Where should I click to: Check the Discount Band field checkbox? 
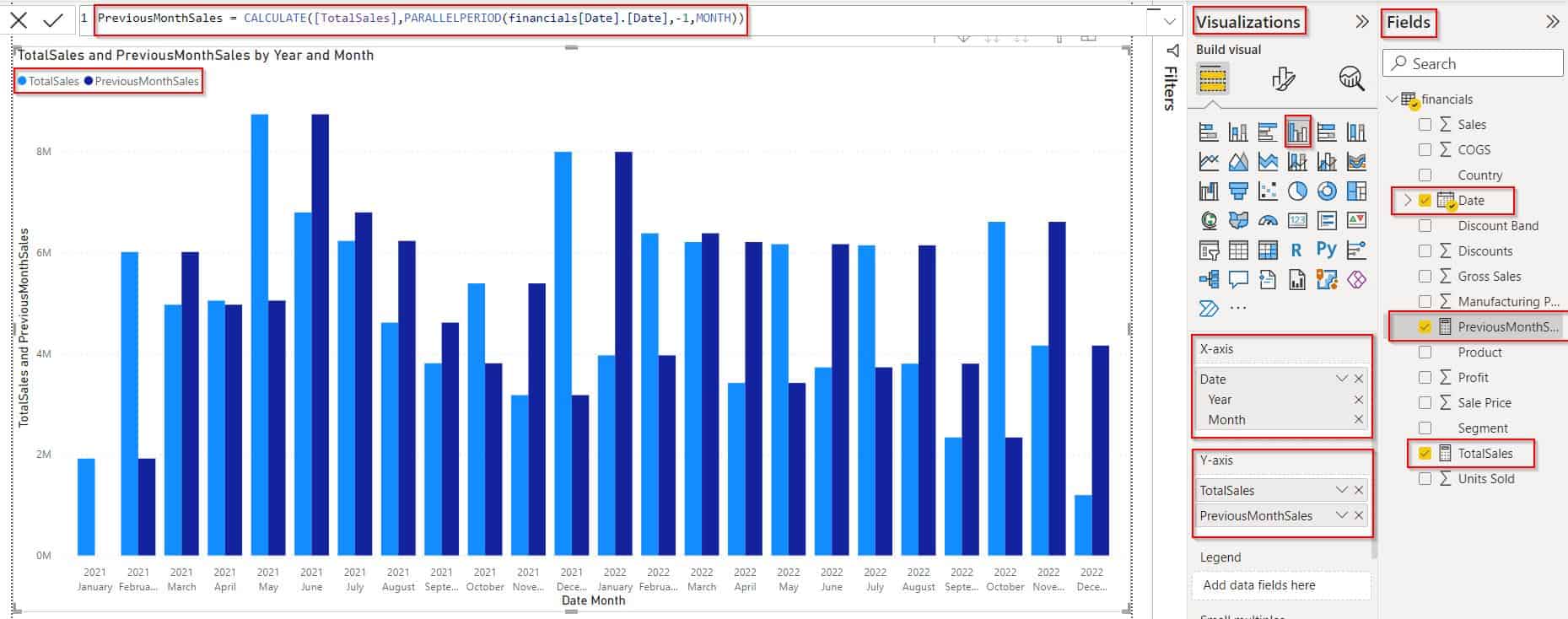1425,225
